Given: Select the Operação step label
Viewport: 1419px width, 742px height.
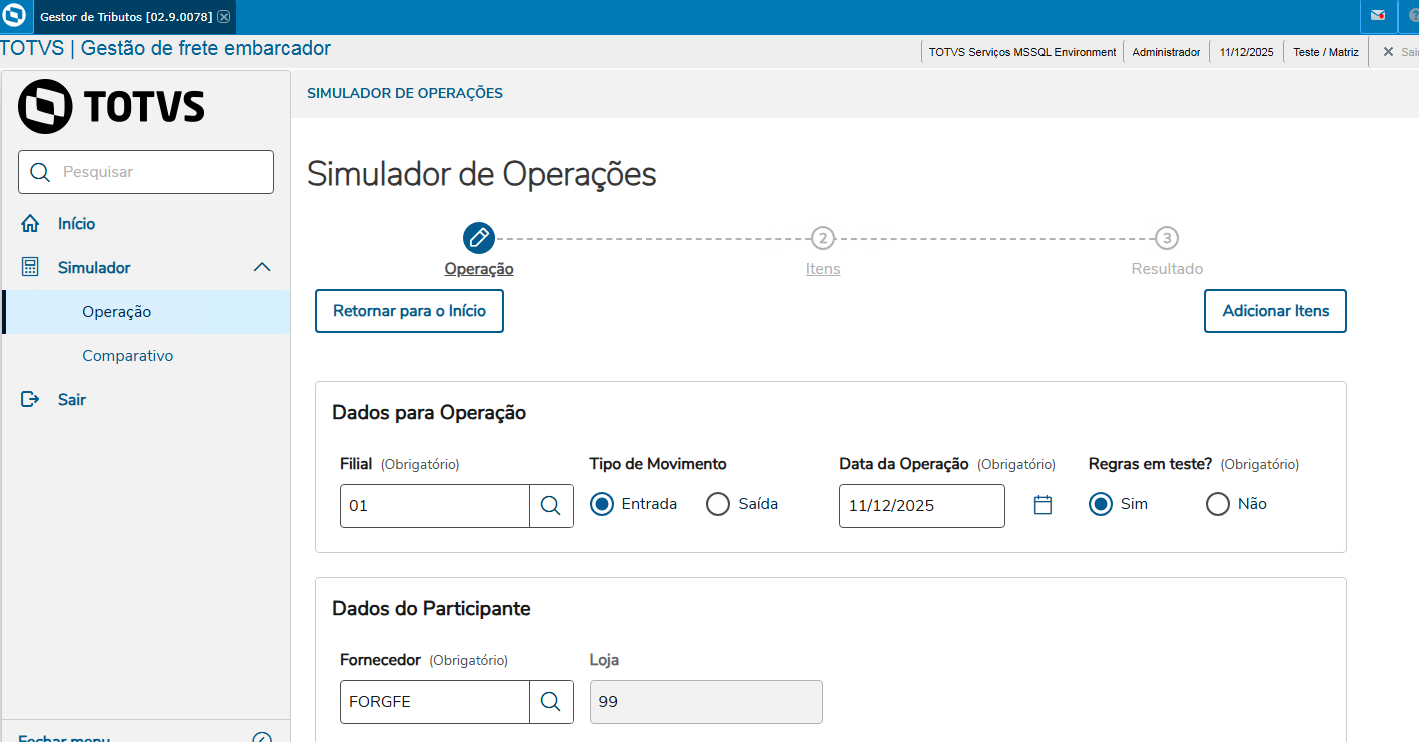Looking at the screenshot, I should 479,269.
